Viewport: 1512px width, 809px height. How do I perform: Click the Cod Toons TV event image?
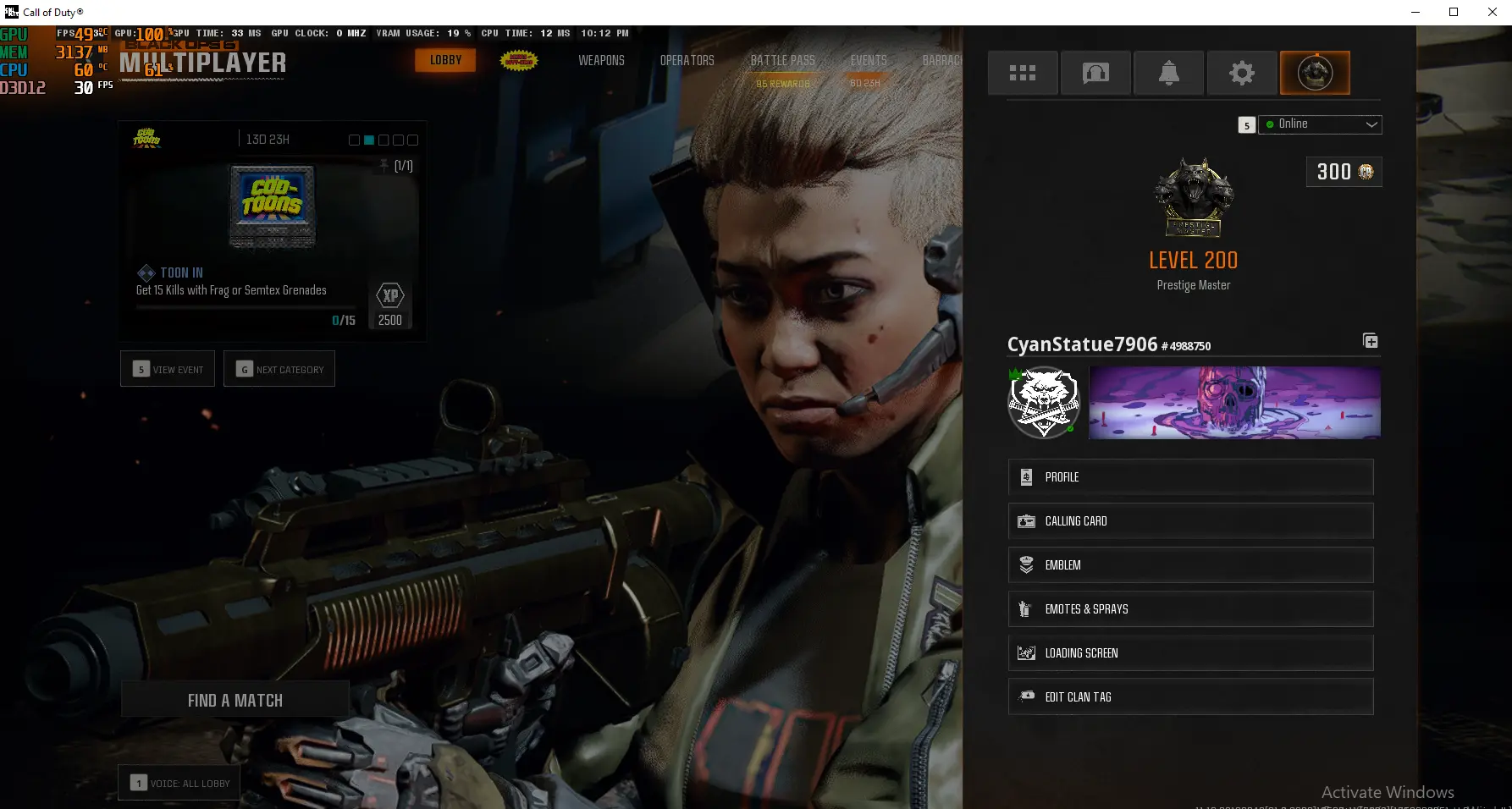pyautogui.click(x=273, y=206)
